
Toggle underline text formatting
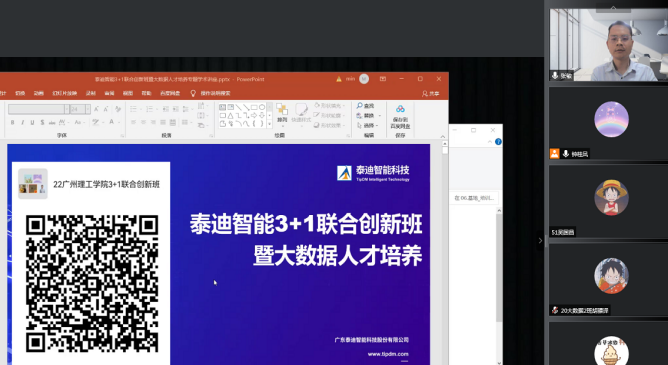[x=32, y=123]
